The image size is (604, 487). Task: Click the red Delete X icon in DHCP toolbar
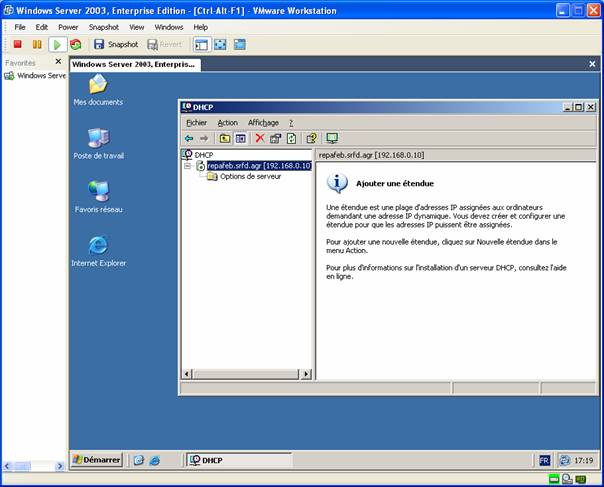pyautogui.click(x=260, y=138)
